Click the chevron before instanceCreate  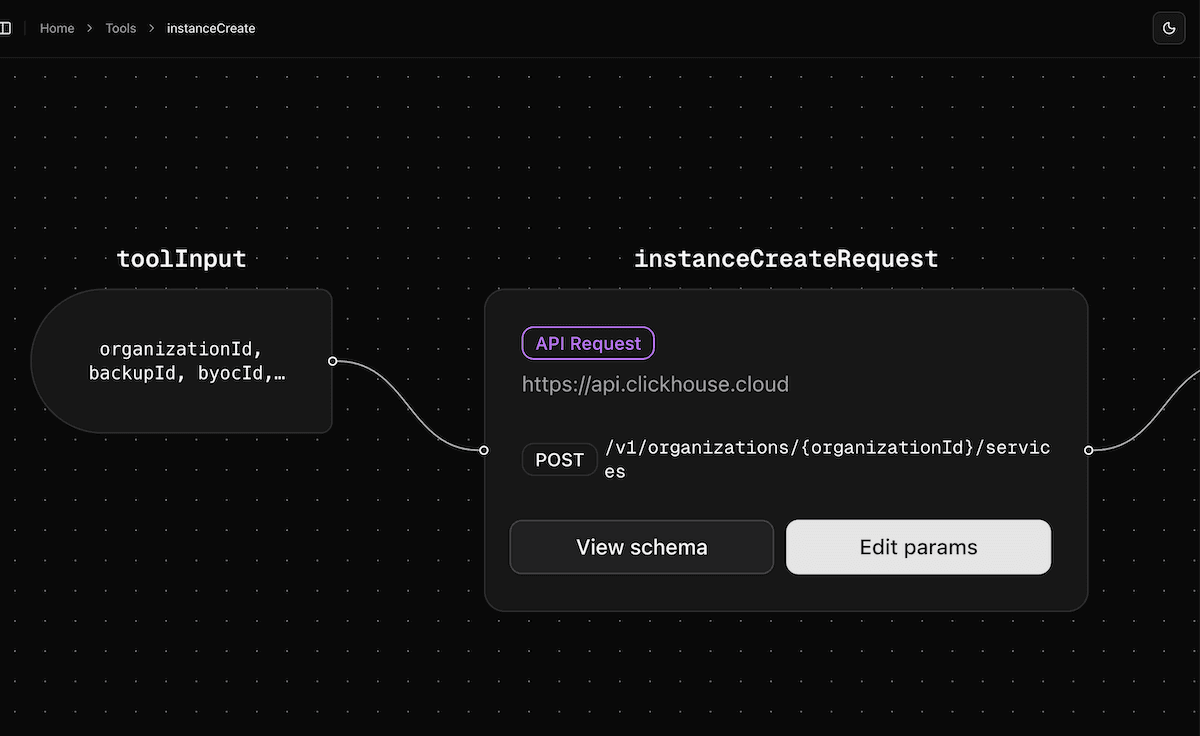click(x=152, y=28)
